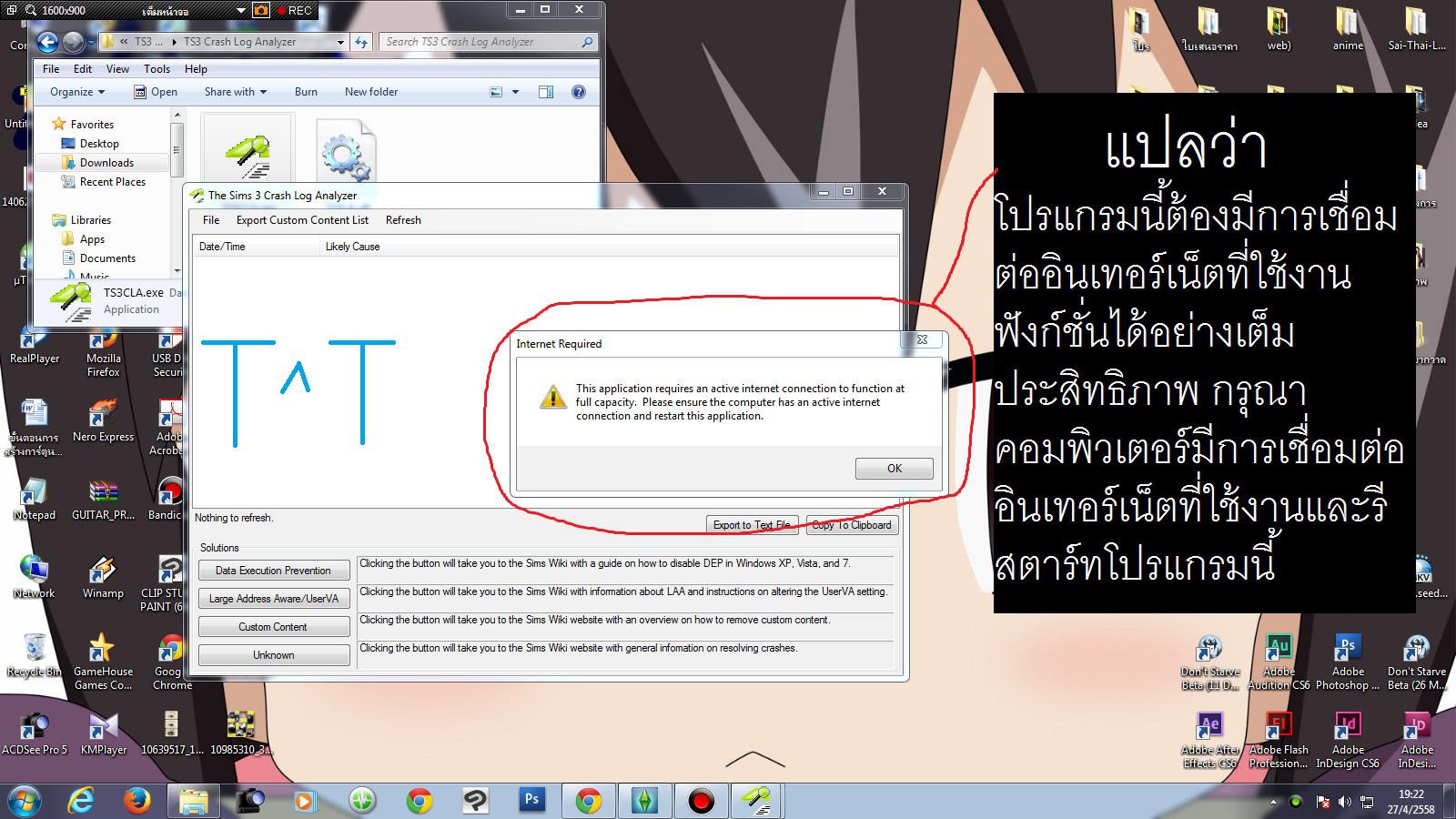Image resolution: width=1456 pixels, height=819 pixels.
Task: Click Open in the Explorer toolbar
Action: tap(156, 92)
